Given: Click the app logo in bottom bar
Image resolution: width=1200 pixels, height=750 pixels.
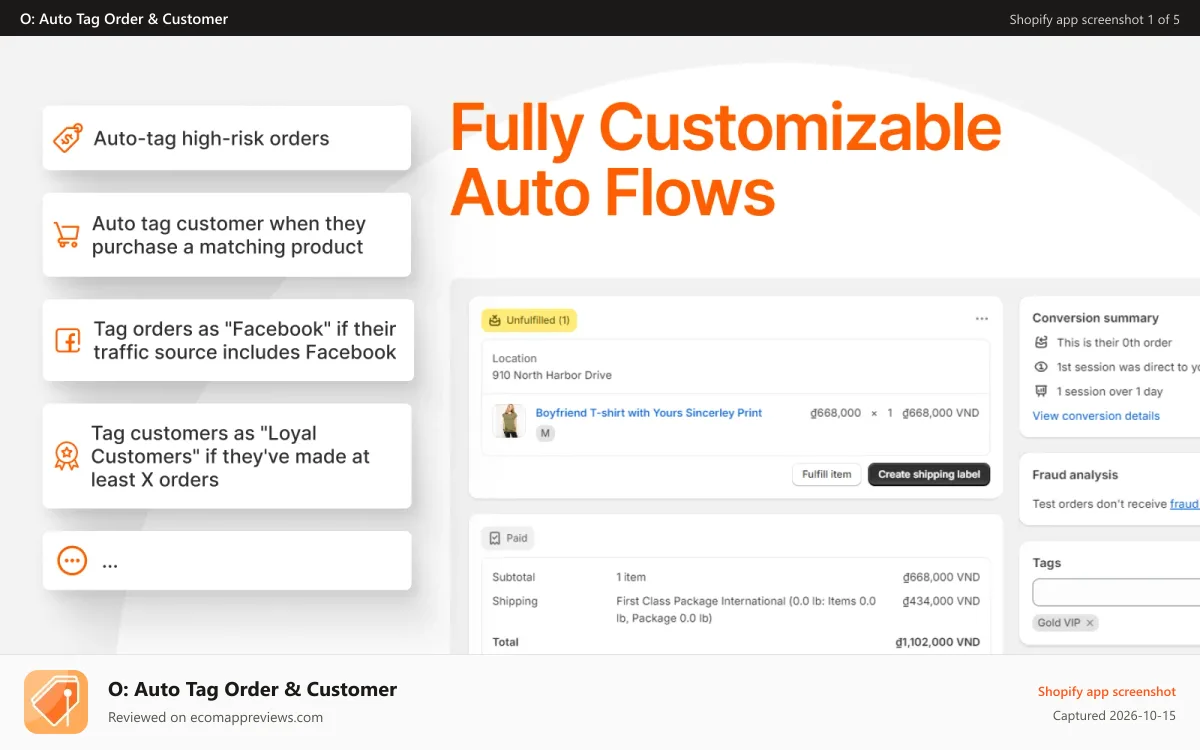Looking at the screenshot, I should tap(56, 702).
